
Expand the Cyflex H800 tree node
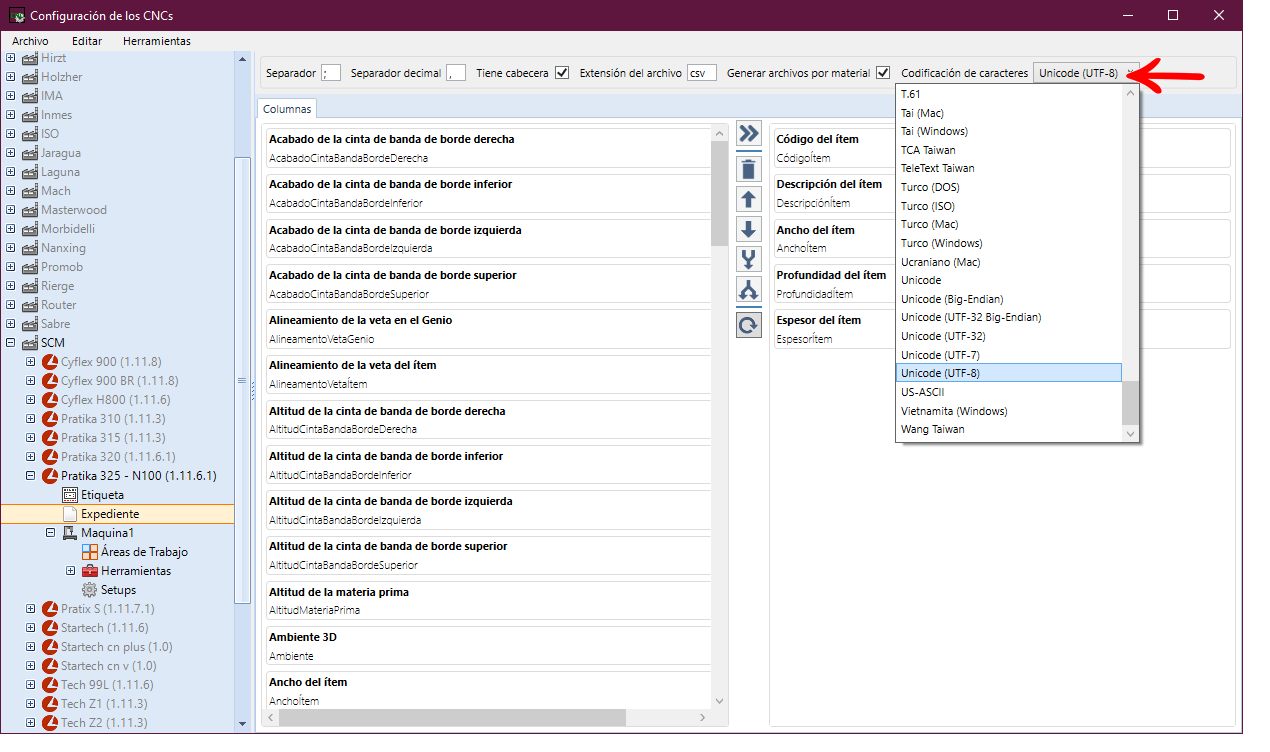pyautogui.click(x=31, y=400)
